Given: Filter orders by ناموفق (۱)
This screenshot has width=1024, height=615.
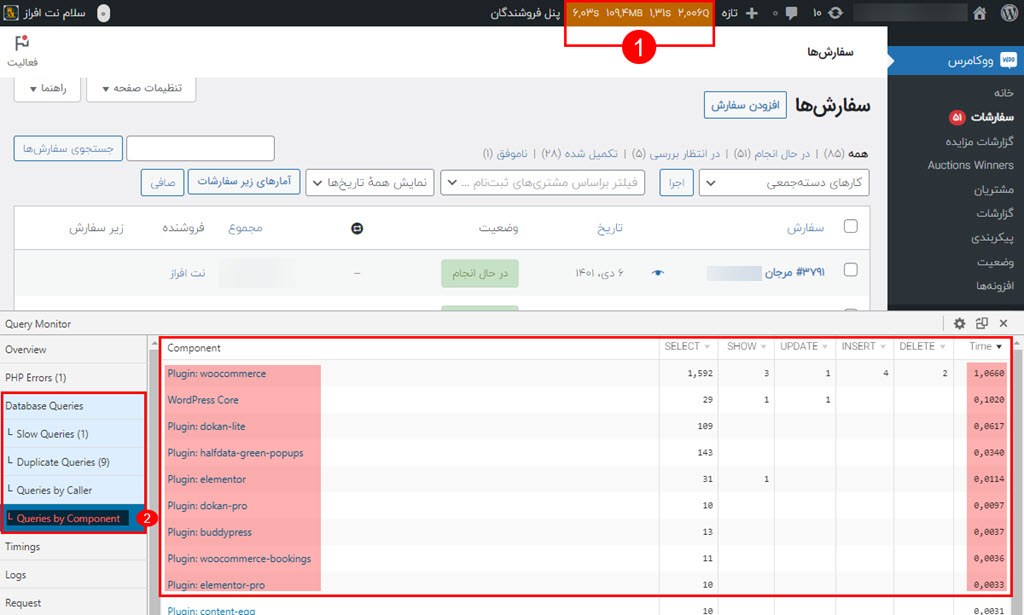Looking at the screenshot, I should 505,153.
